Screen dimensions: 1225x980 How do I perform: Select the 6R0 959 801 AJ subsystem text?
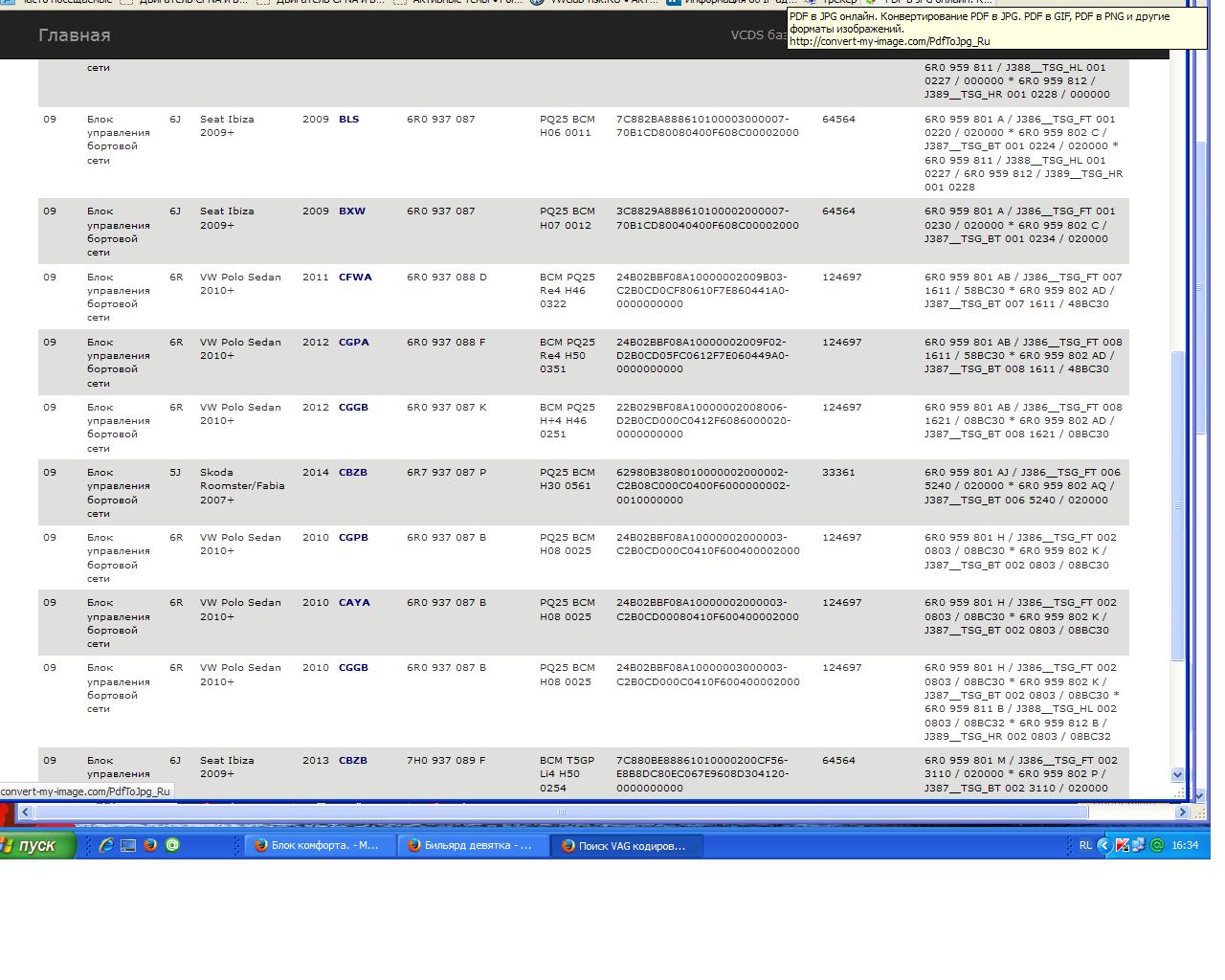(x=1022, y=486)
